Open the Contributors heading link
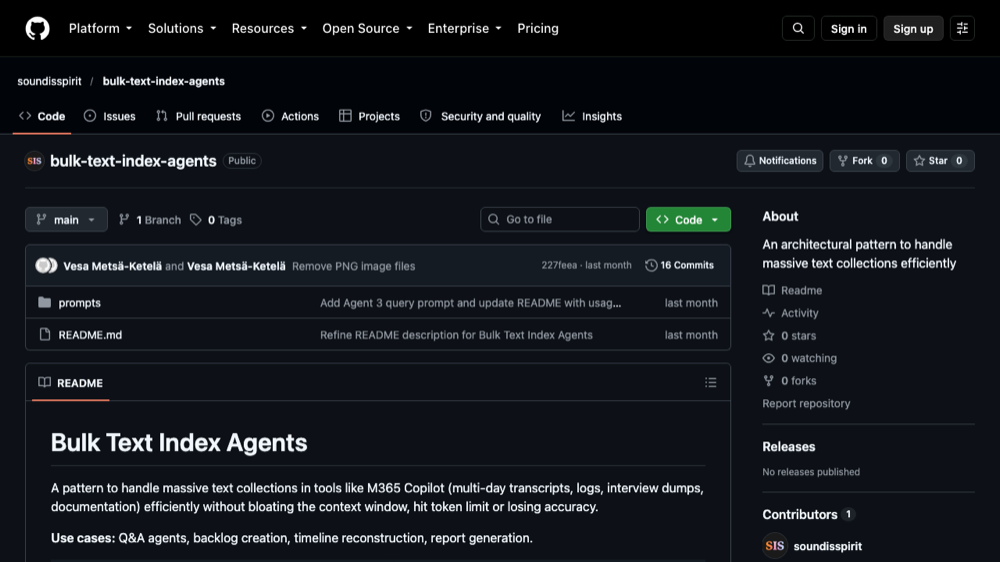The height and width of the screenshot is (562, 1000). (808, 514)
